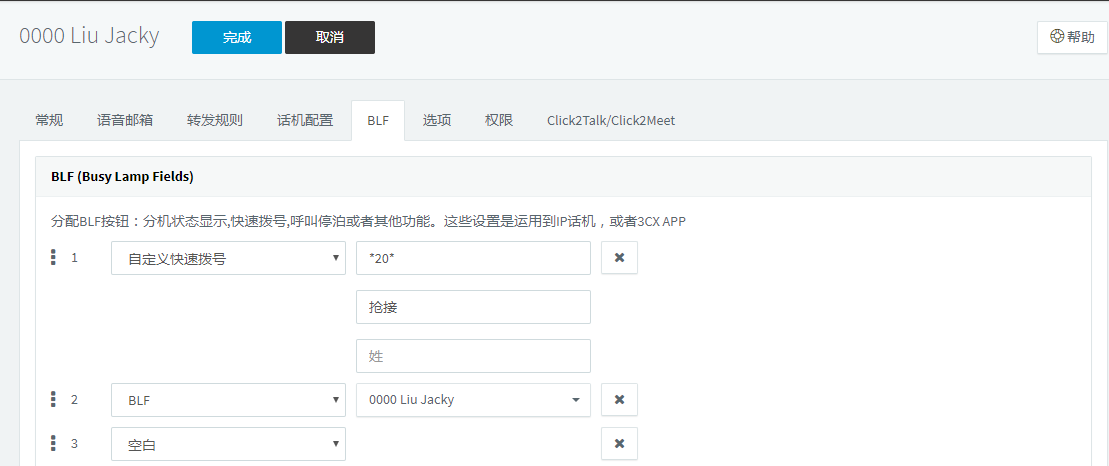Click the drag handle for BLF row 3
The height and width of the screenshot is (466, 1109).
tap(53, 443)
